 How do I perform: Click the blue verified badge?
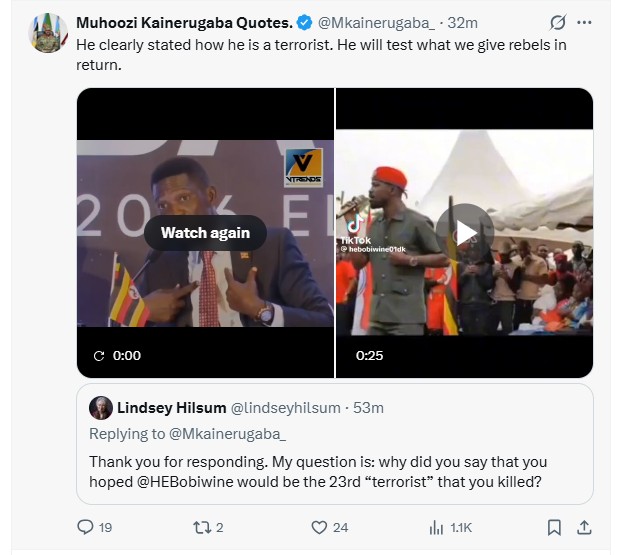point(307,23)
